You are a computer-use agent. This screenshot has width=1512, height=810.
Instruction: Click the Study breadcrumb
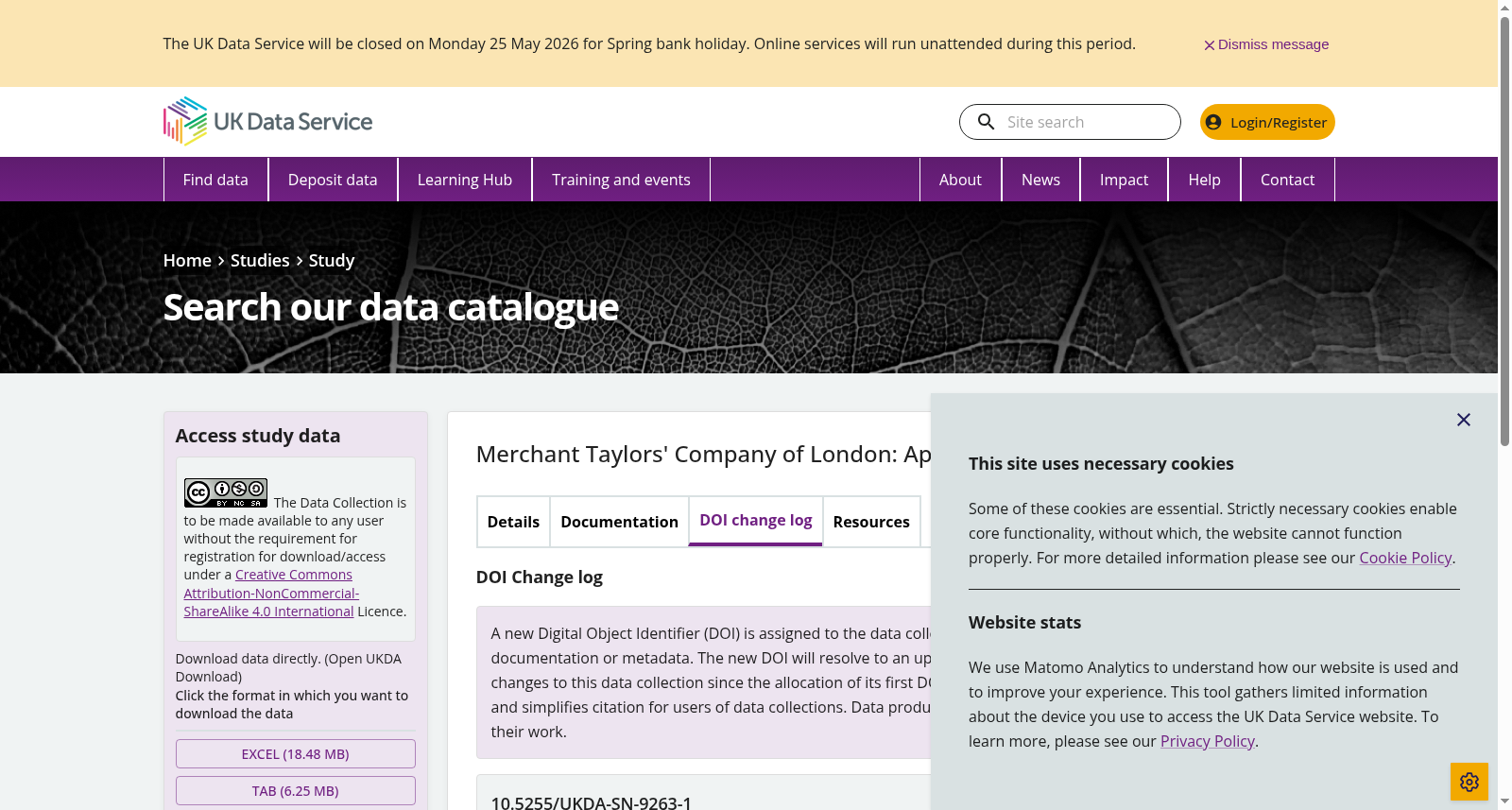[x=332, y=261]
